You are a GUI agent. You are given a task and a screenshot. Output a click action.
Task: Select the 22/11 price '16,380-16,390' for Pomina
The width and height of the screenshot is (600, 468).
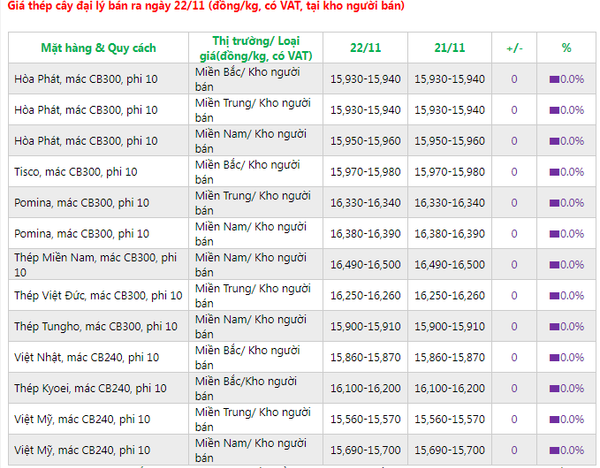(x=365, y=234)
